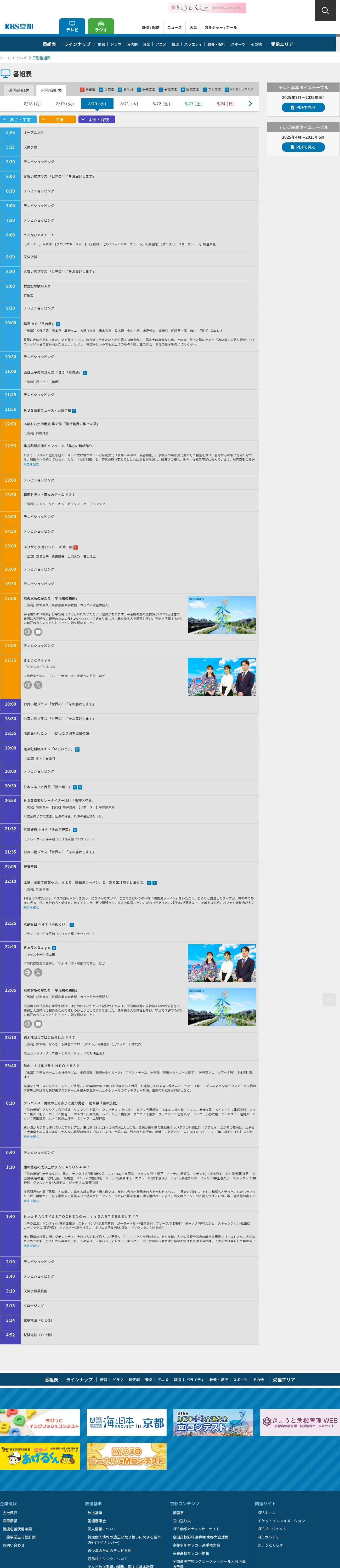The width and height of the screenshot is (340, 1568).
Task: Open PDF for 2025年7月〜9月 timetable
Action: (x=303, y=107)
